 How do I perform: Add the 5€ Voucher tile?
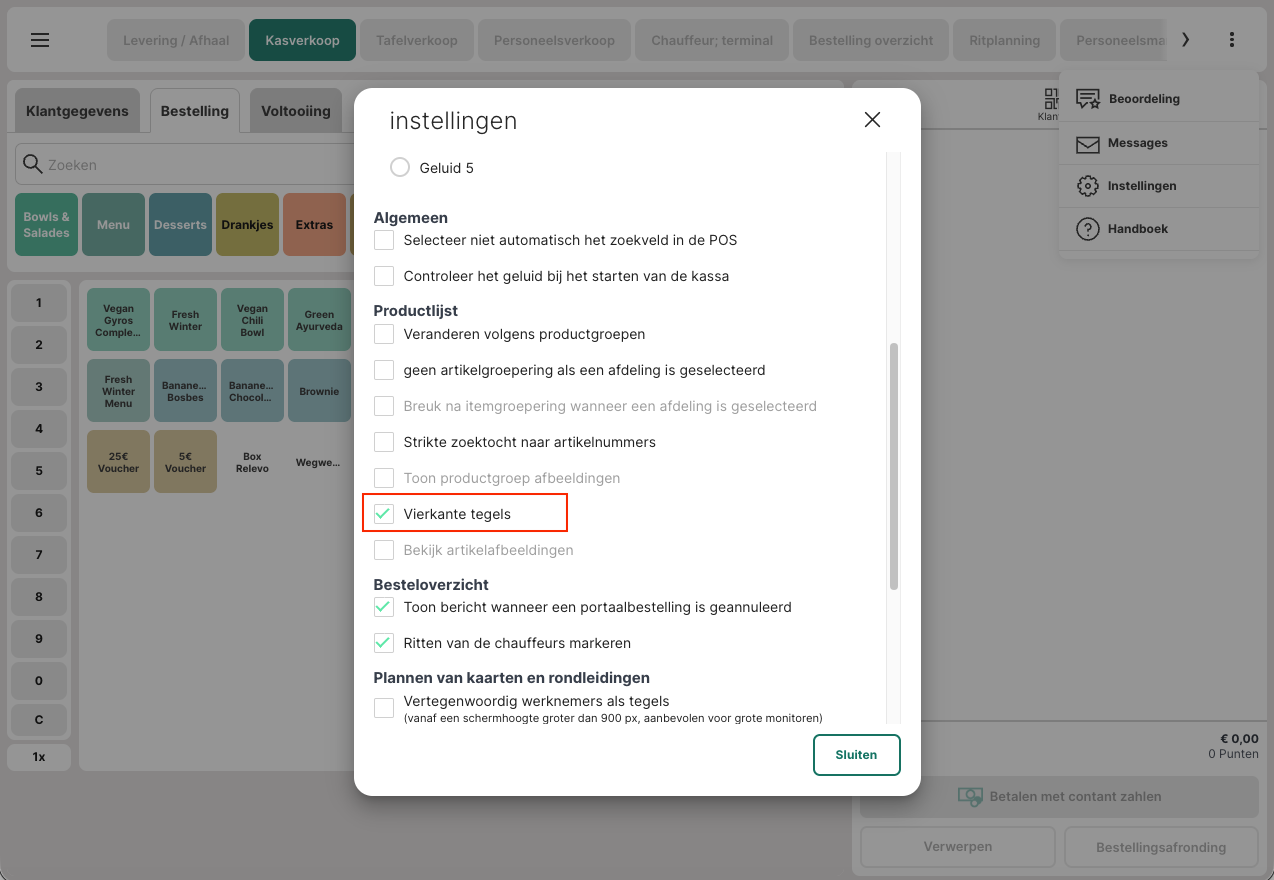(185, 462)
